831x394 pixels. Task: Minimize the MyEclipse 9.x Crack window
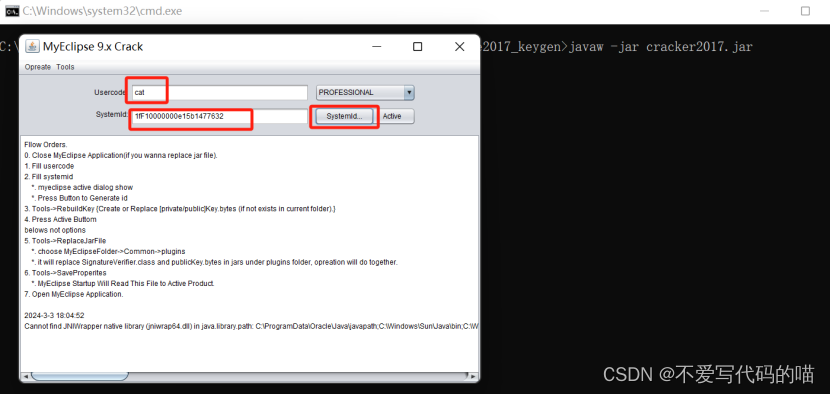point(376,47)
